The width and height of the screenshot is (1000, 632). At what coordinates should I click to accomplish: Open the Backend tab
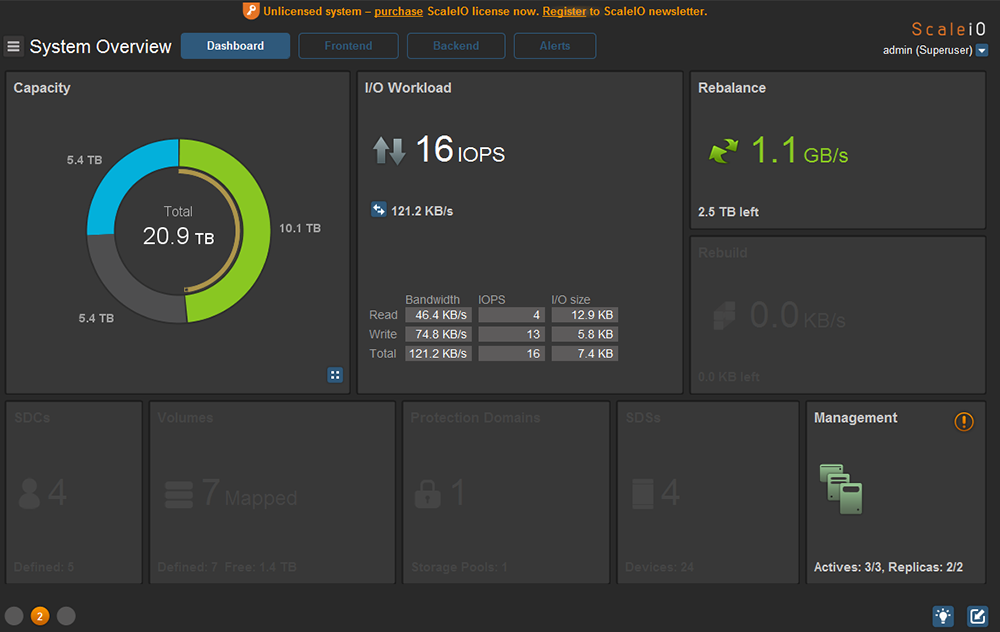click(456, 46)
